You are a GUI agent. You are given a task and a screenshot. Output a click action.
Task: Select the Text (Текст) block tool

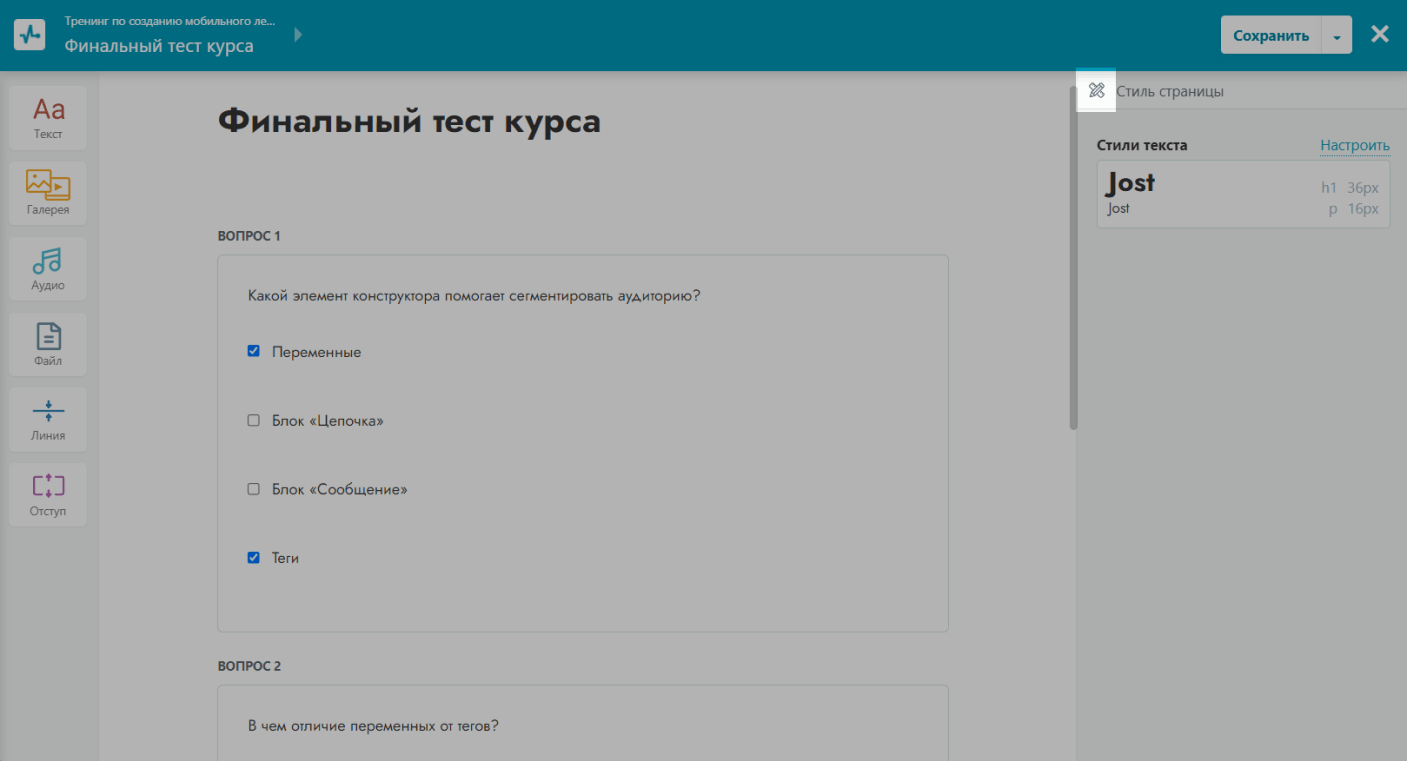click(48, 117)
